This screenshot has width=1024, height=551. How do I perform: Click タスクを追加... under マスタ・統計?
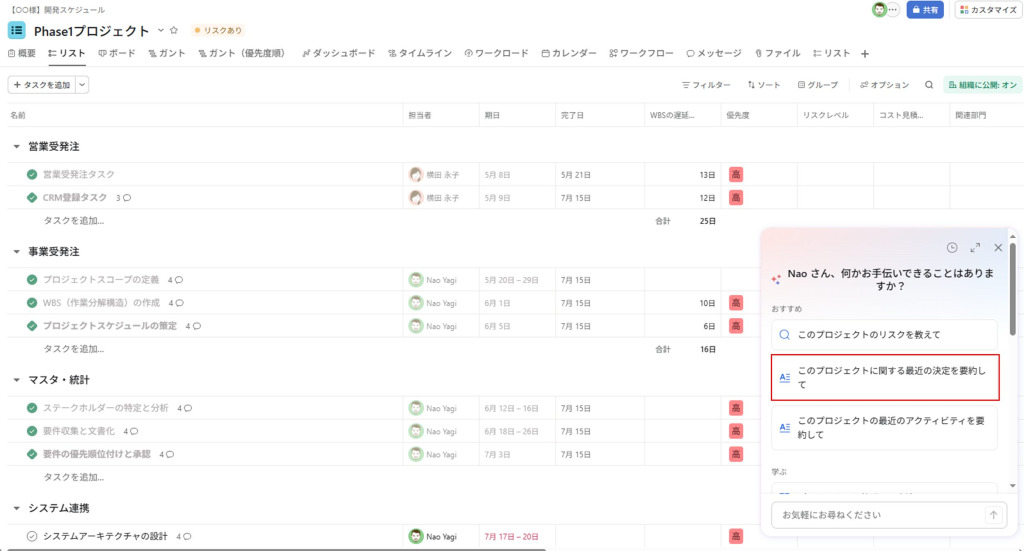73,477
